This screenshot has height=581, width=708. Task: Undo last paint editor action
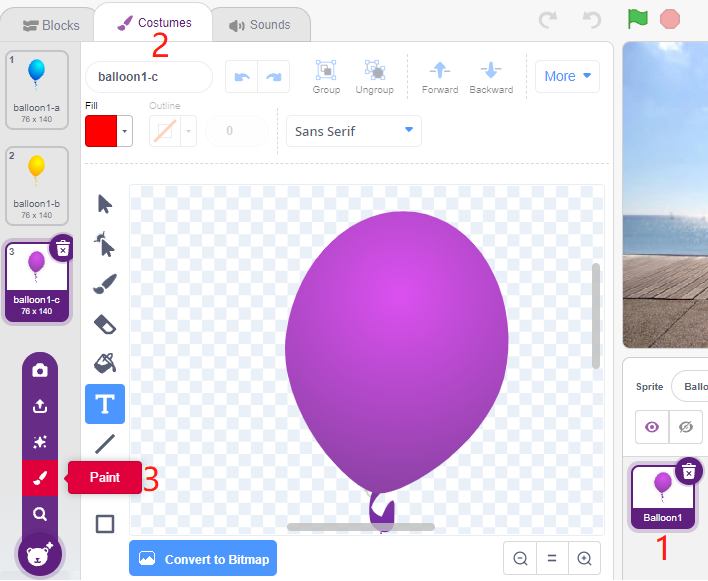pos(242,77)
